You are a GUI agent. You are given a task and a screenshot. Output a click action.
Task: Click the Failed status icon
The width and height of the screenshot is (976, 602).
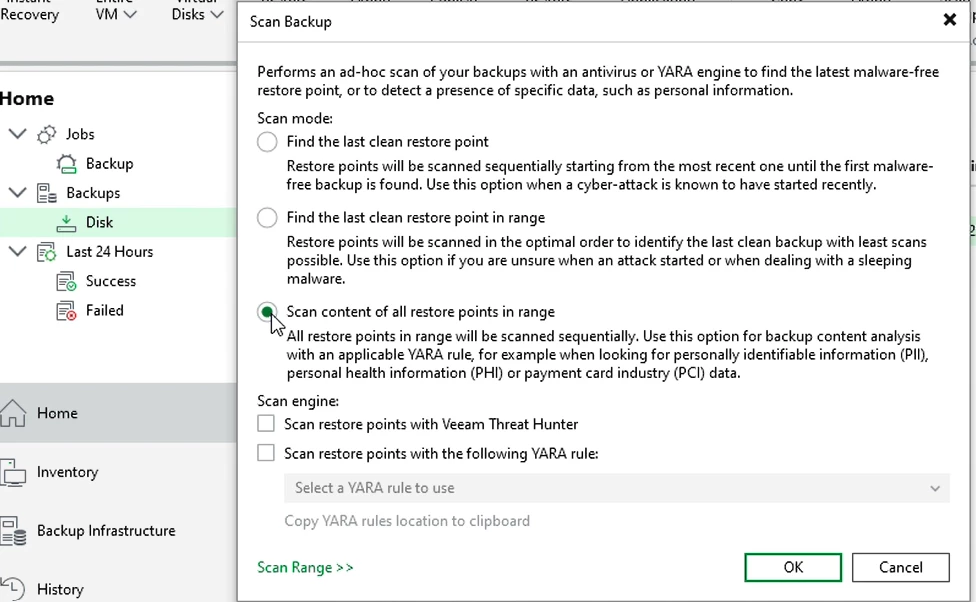point(66,311)
